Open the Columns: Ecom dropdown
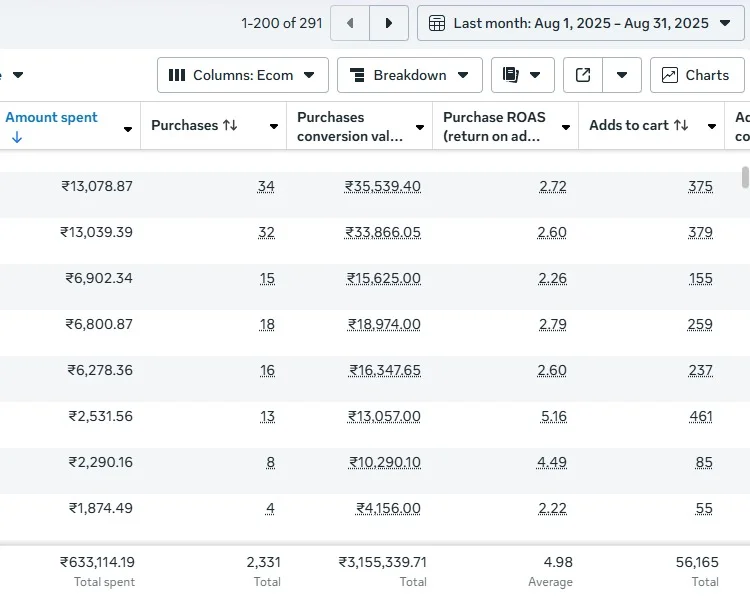The height and width of the screenshot is (609, 750). 242,75
